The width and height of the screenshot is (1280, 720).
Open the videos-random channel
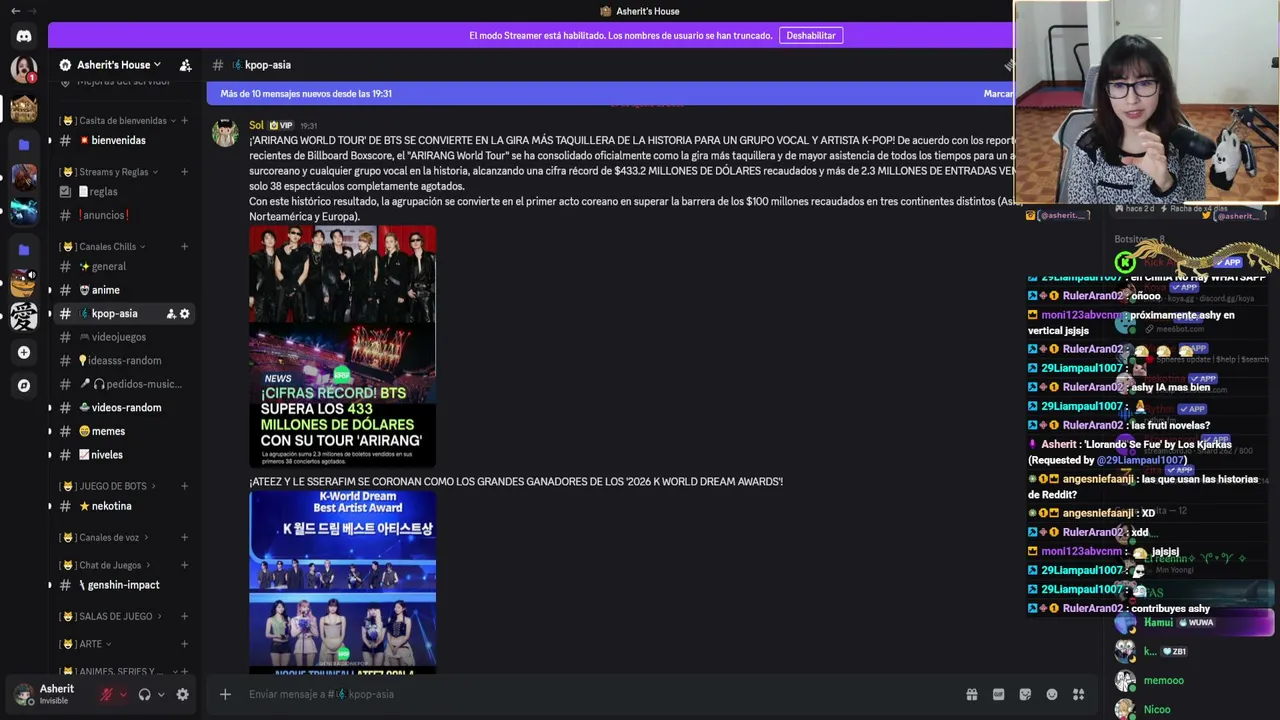click(124, 408)
